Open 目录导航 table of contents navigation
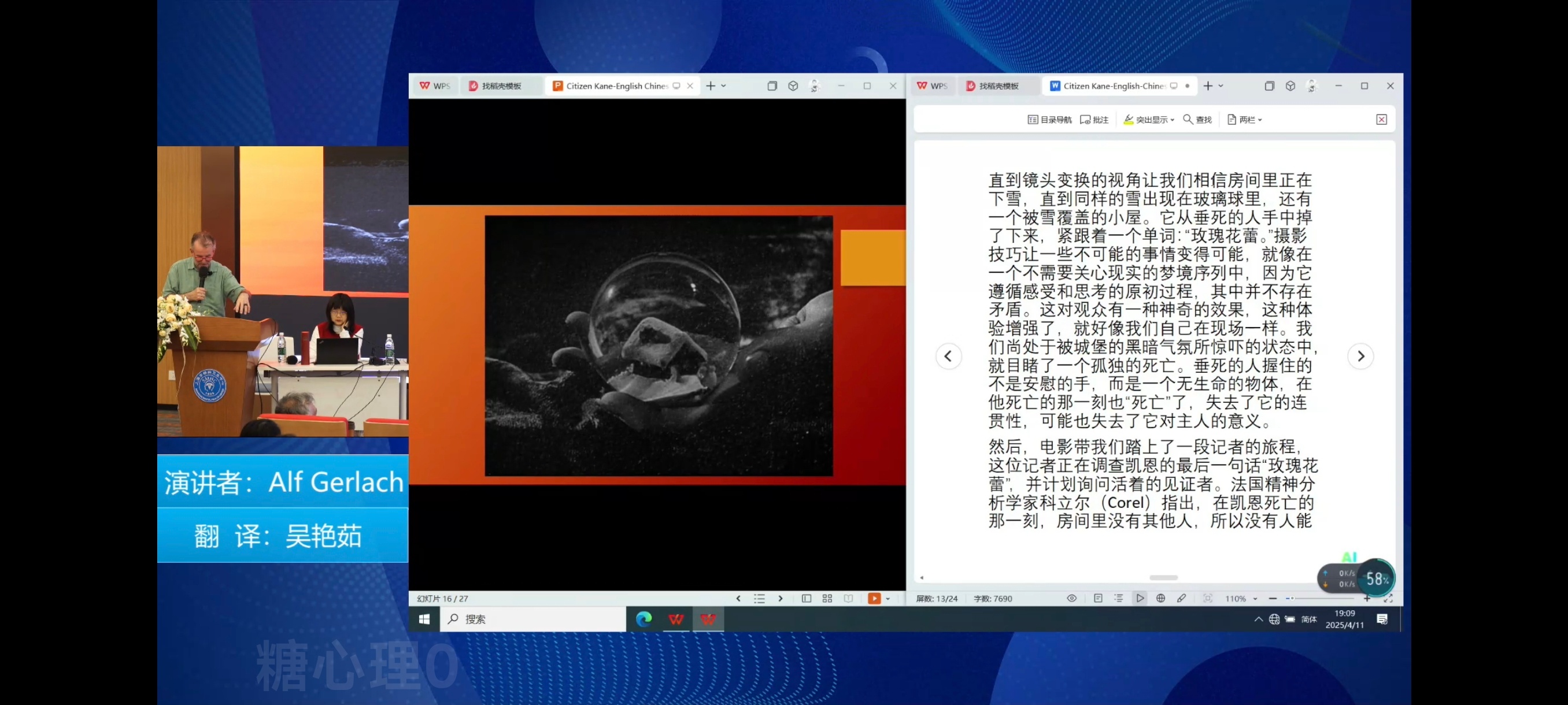The height and width of the screenshot is (705, 1568). pyautogui.click(x=1049, y=120)
